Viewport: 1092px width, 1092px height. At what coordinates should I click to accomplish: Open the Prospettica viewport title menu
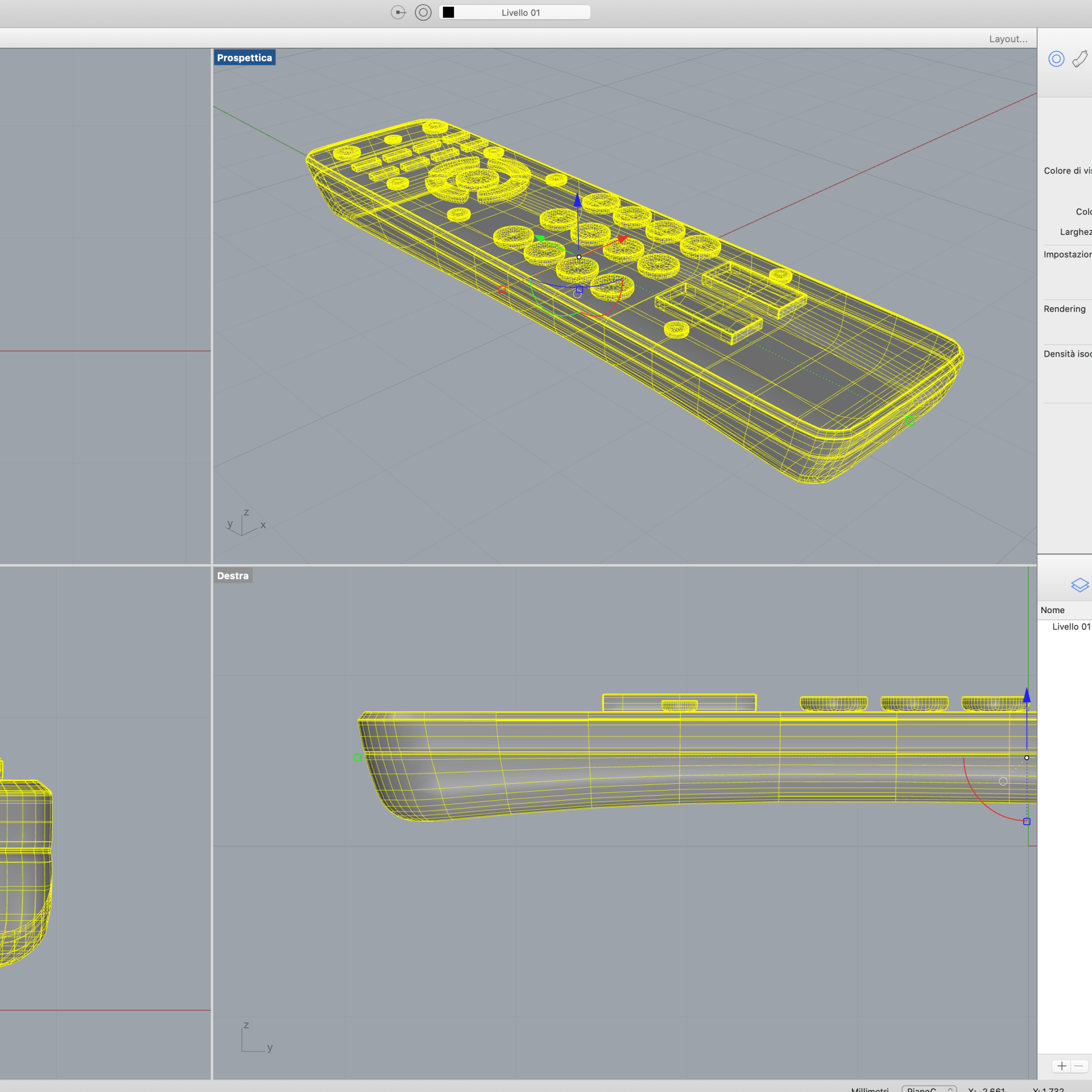245,58
